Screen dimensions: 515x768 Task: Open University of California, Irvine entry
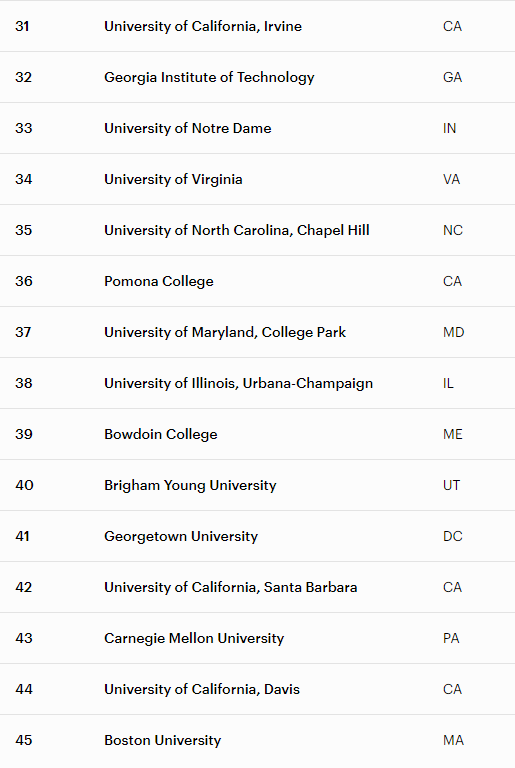click(x=203, y=26)
